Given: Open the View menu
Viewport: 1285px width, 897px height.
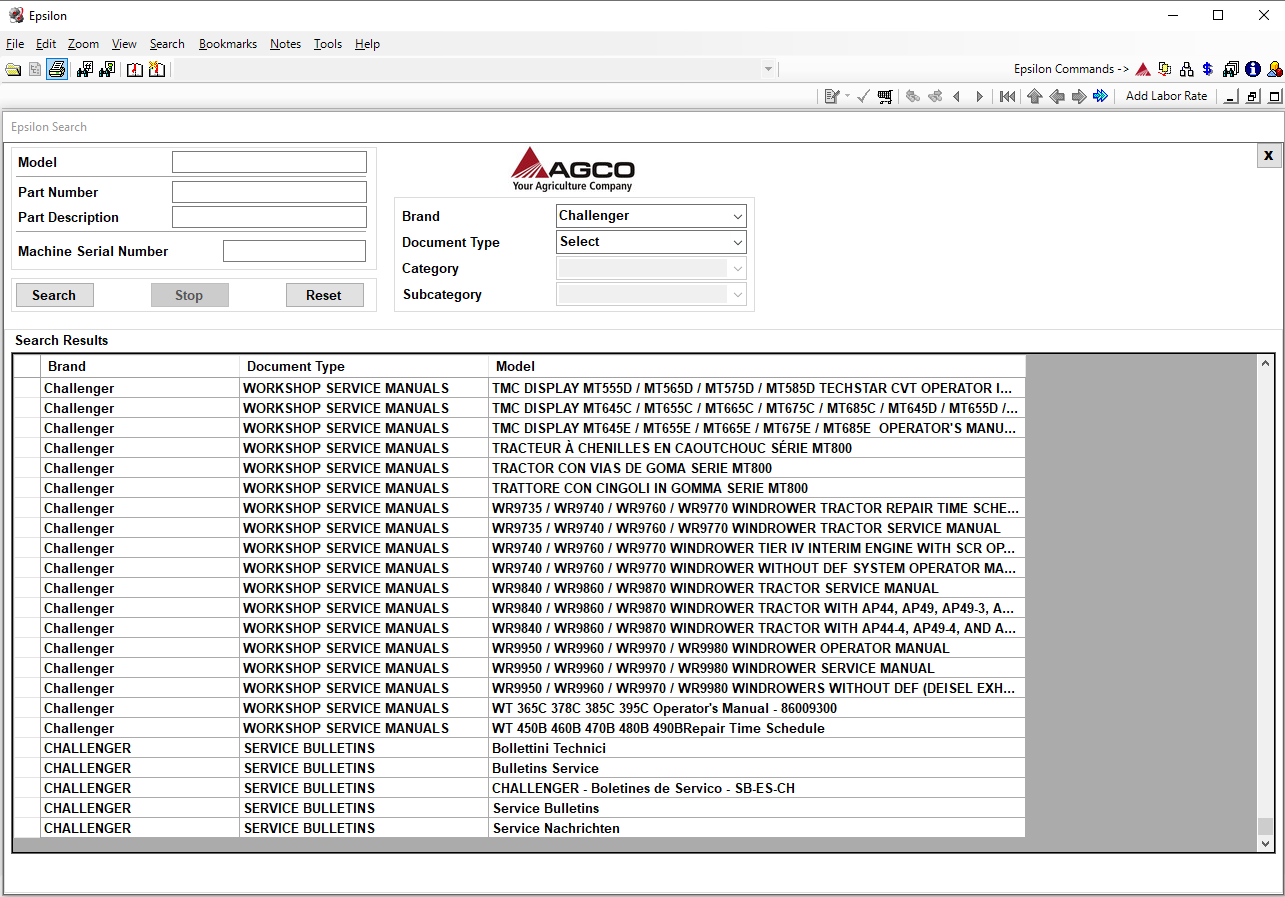Looking at the screenshot, I should [x=124, y=44].
